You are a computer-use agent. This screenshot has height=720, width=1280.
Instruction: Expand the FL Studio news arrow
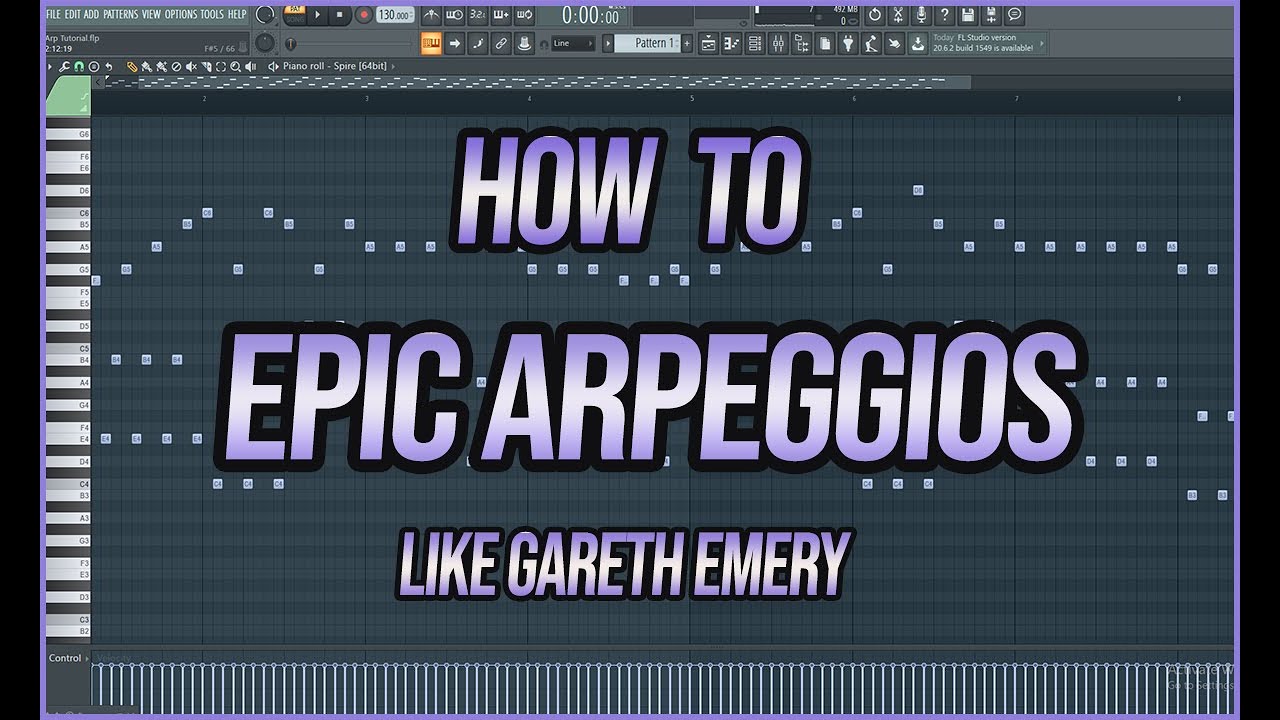click(x=1042, y=43)
